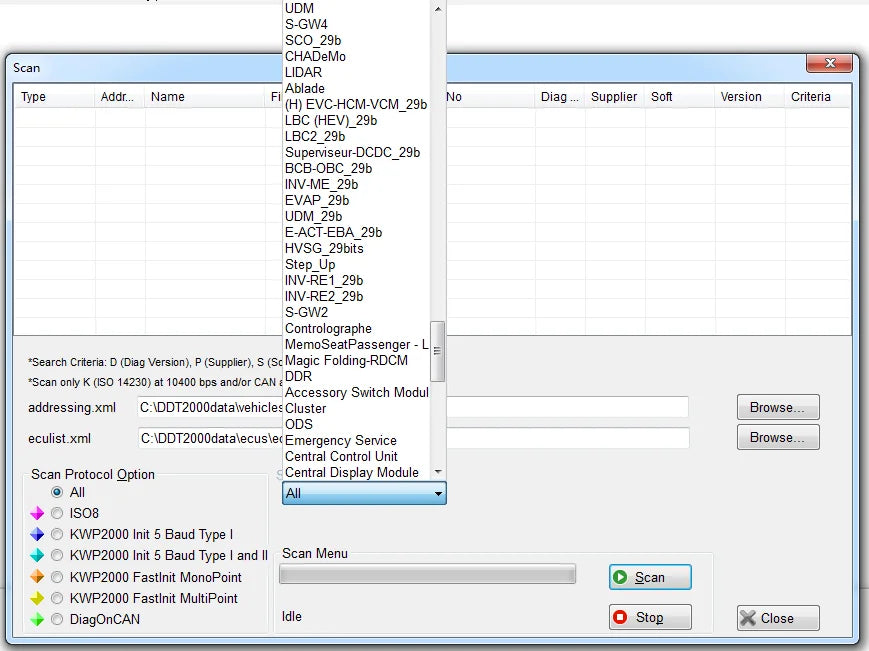
Task: Select the All scan protocol radio button
Action: (x=57, y=492)
